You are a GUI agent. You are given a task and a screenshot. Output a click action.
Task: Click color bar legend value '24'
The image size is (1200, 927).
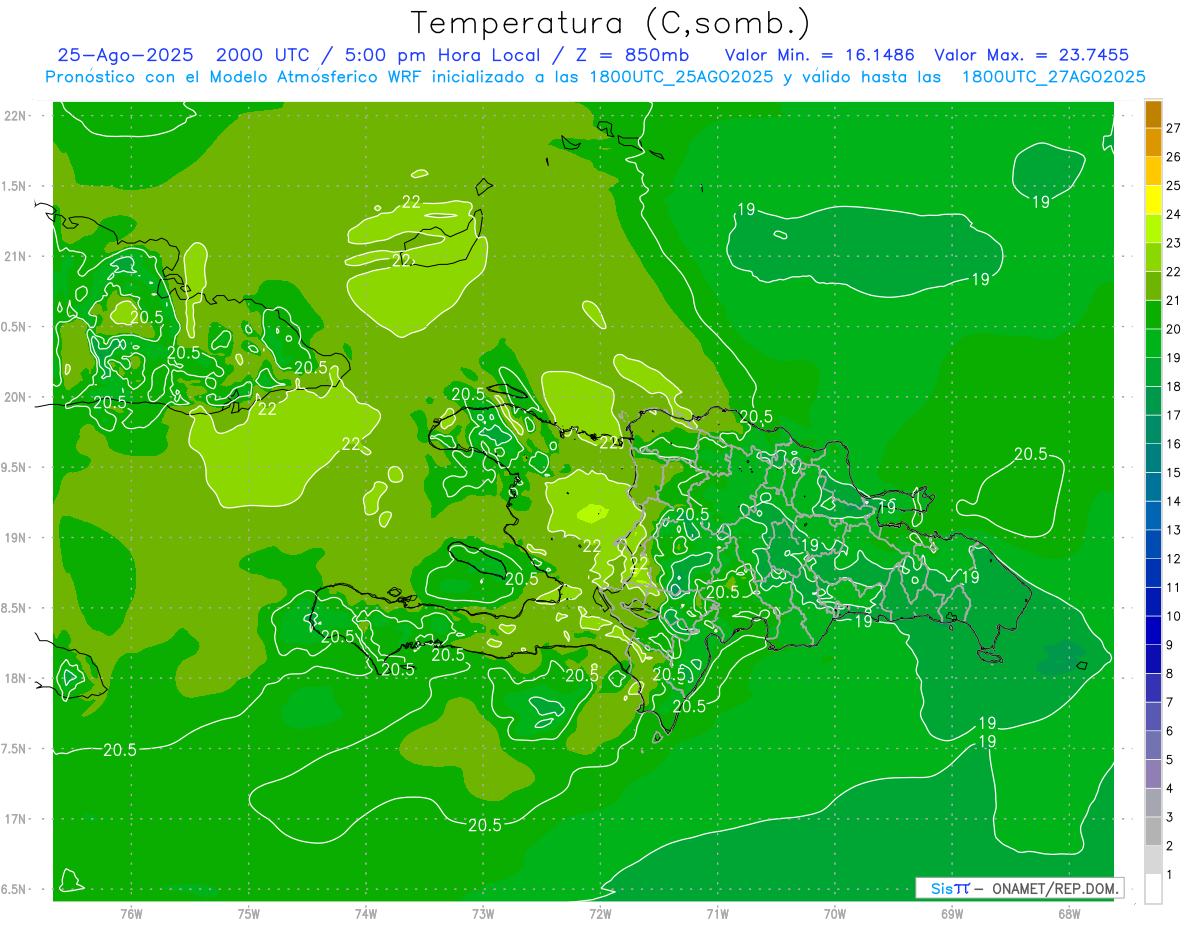click(1174, 214)
